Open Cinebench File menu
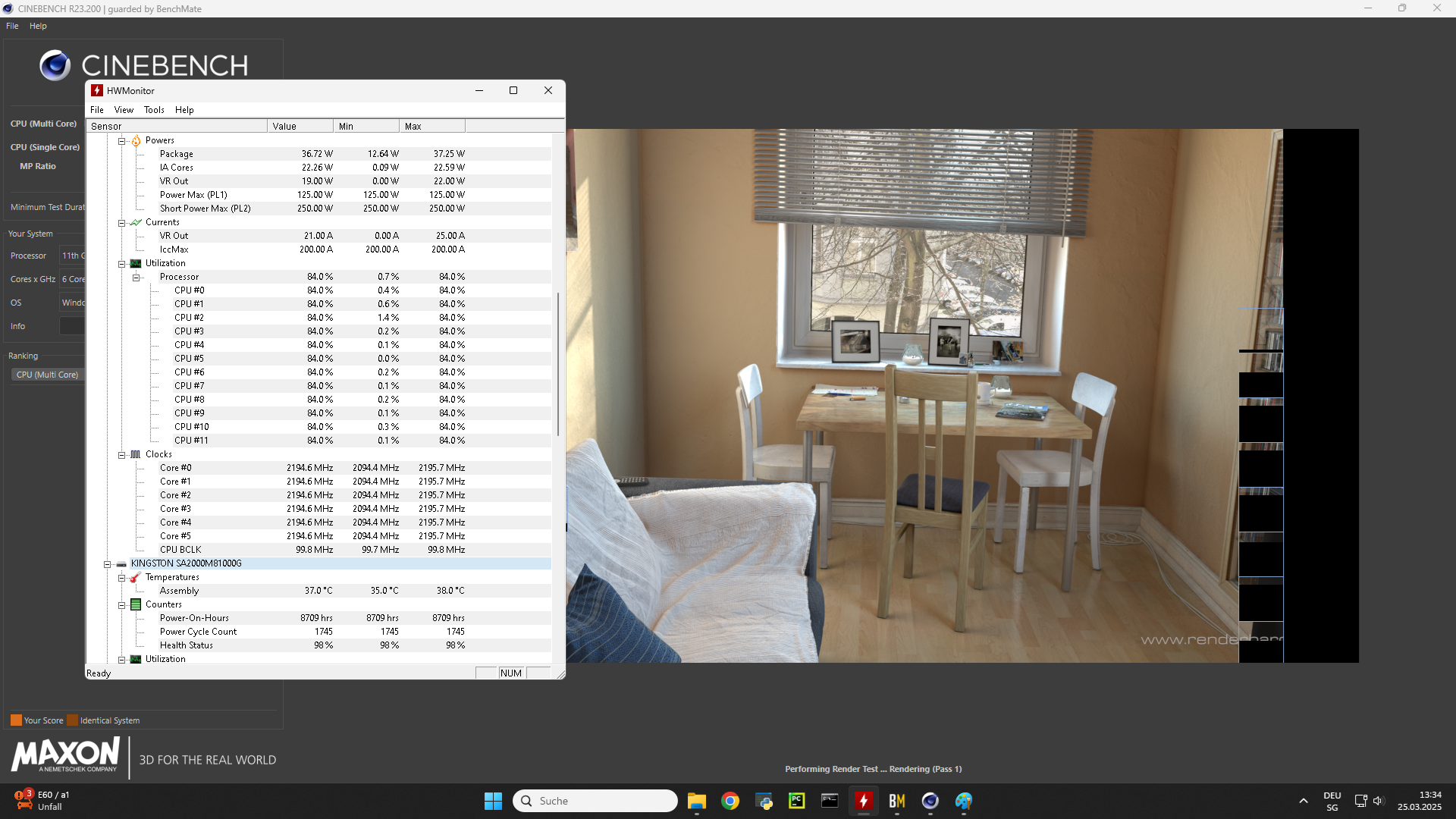Screen dimensions: 1456x819 point(12,26)
